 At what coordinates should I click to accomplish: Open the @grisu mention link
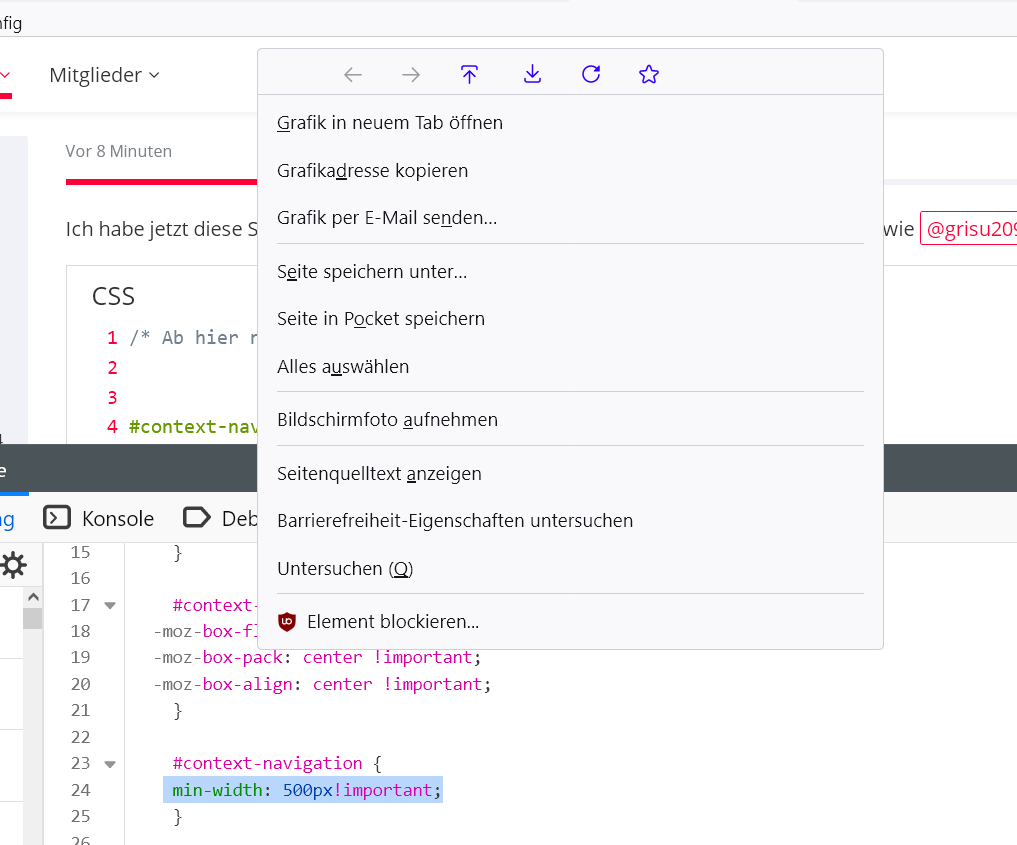point(970,229)
